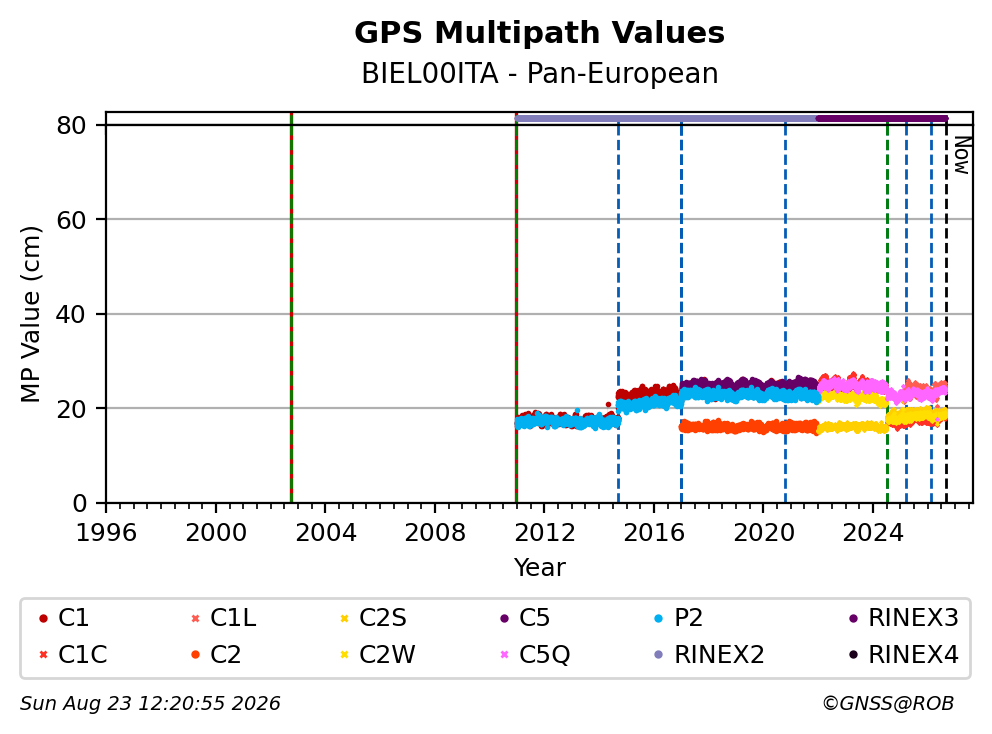
Task: Select the RINEX4 legend entry
Action: coord(903,654)
